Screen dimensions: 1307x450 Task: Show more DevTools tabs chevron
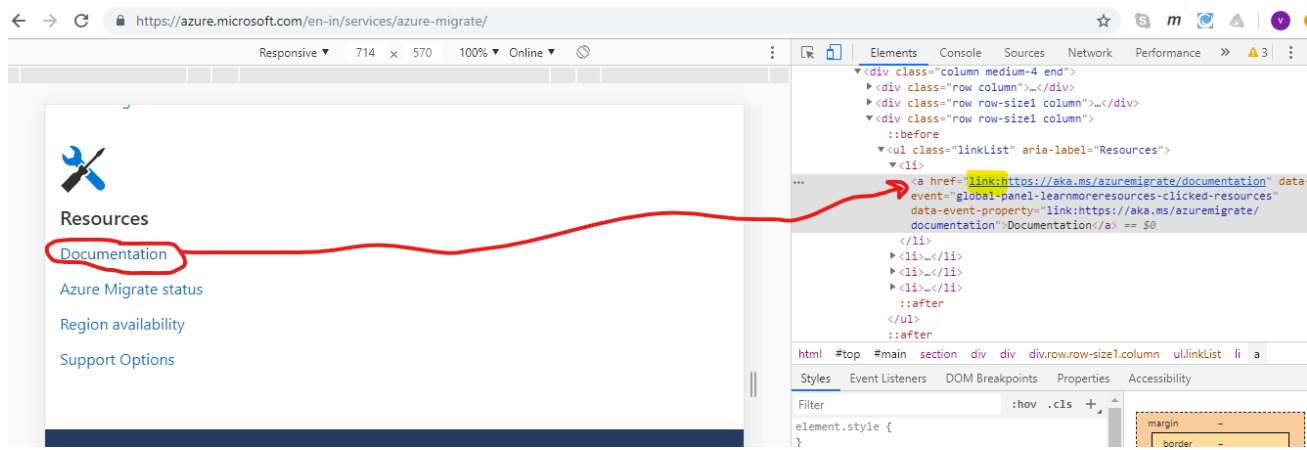(x=1225, y=52)
